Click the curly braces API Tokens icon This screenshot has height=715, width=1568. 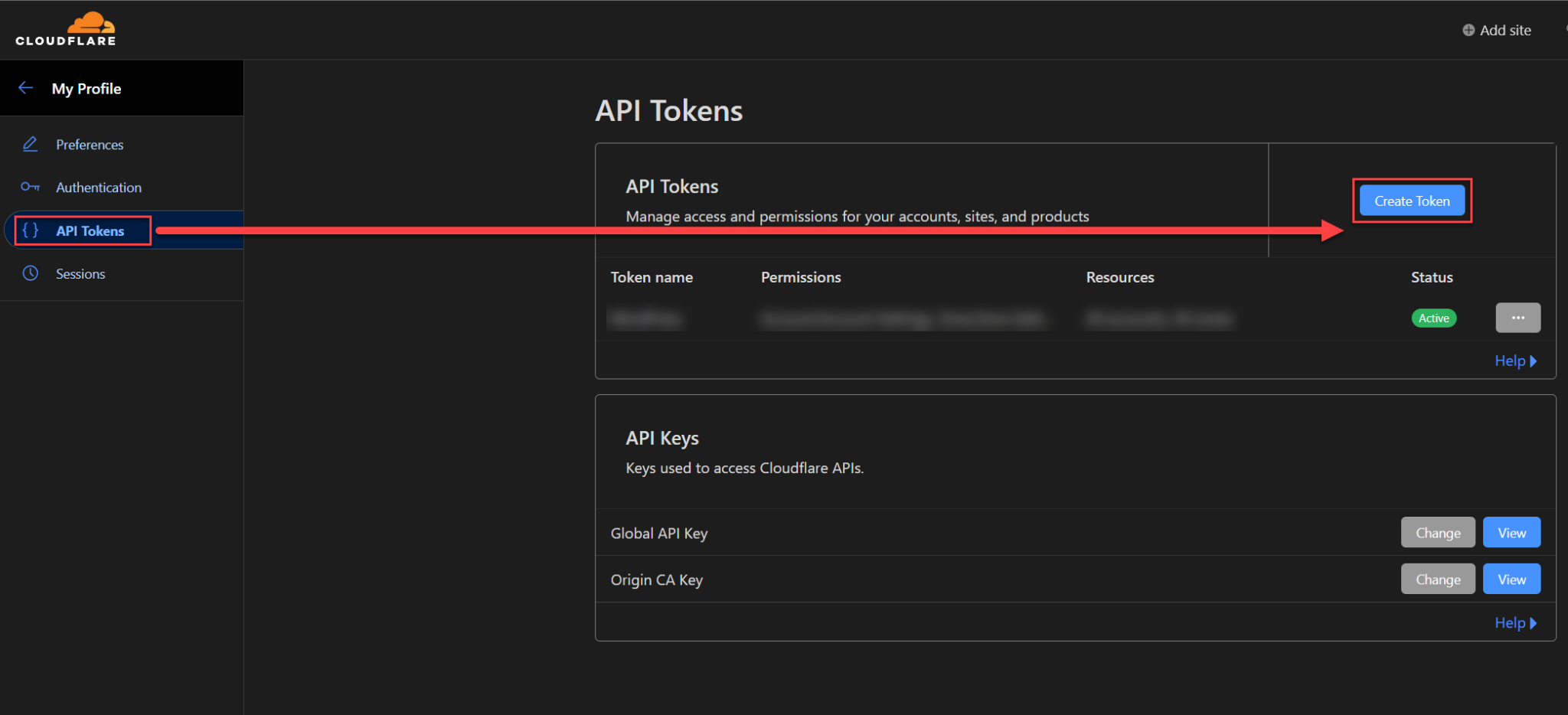31,230
